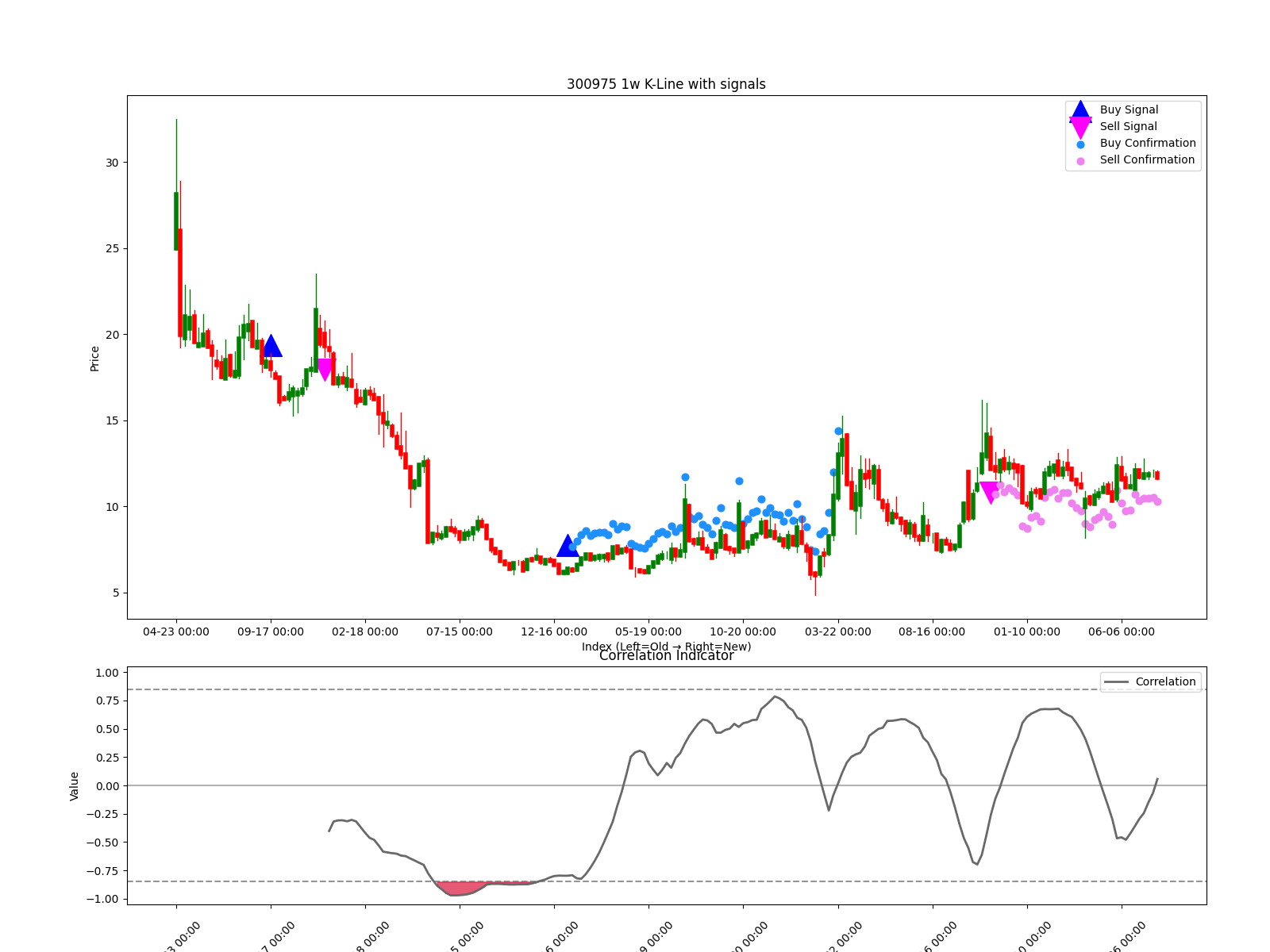
Task: Click the blue Buy Signal triangle in legend
Action: 1080,110
